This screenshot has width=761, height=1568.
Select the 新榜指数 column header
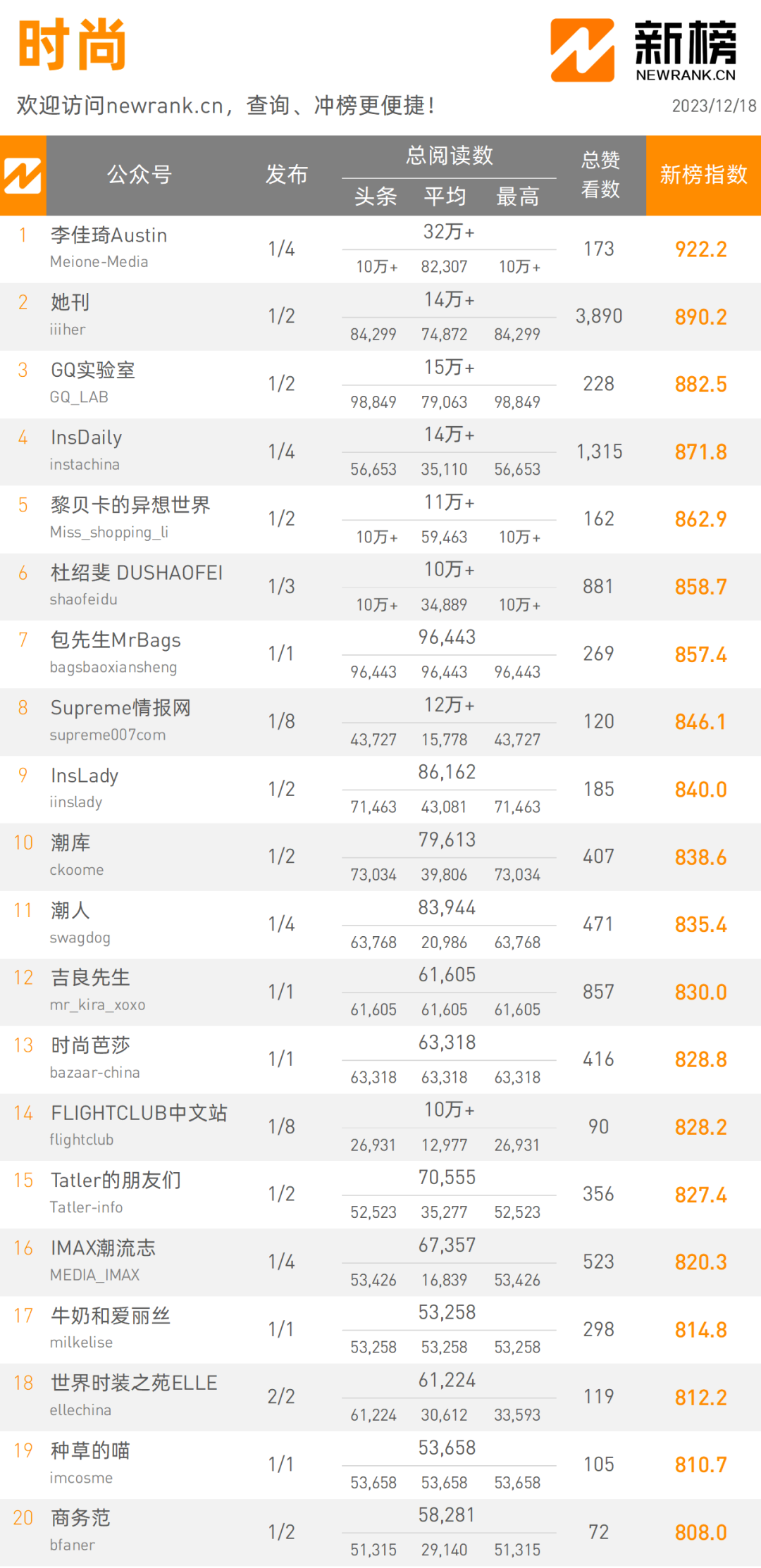(x=703, y=175)
